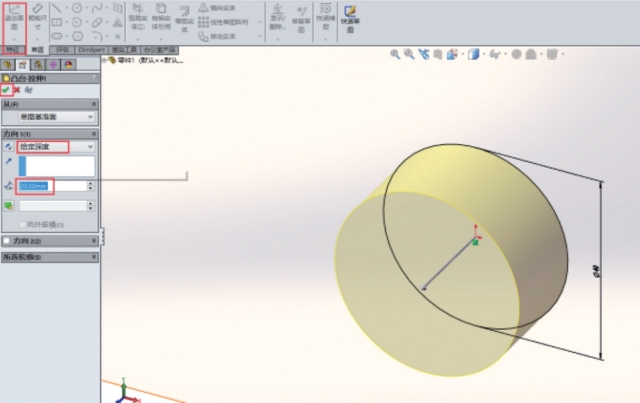Select the Smart Dimension (智能尺寸) tool
The image size is (640, 403).
tap(37, 17)
